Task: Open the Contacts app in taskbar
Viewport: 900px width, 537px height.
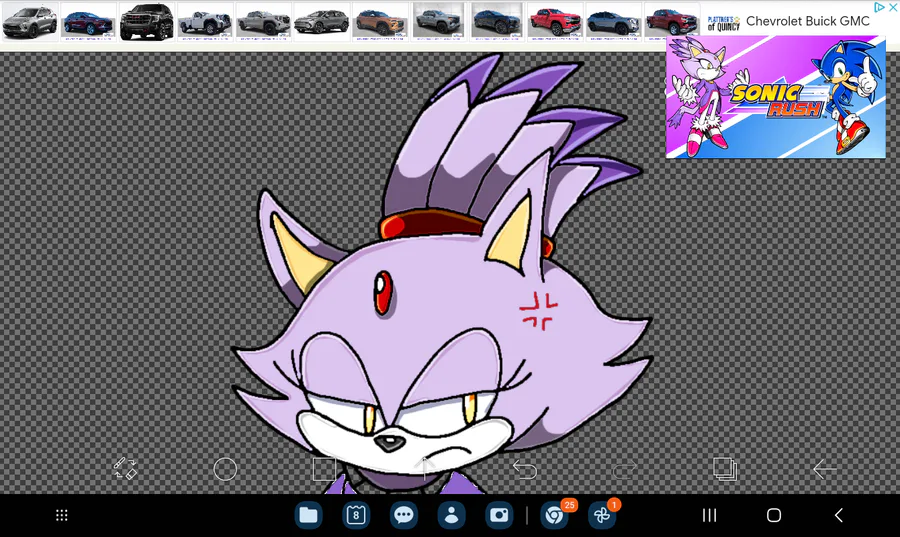Action: tap(452, 515)
